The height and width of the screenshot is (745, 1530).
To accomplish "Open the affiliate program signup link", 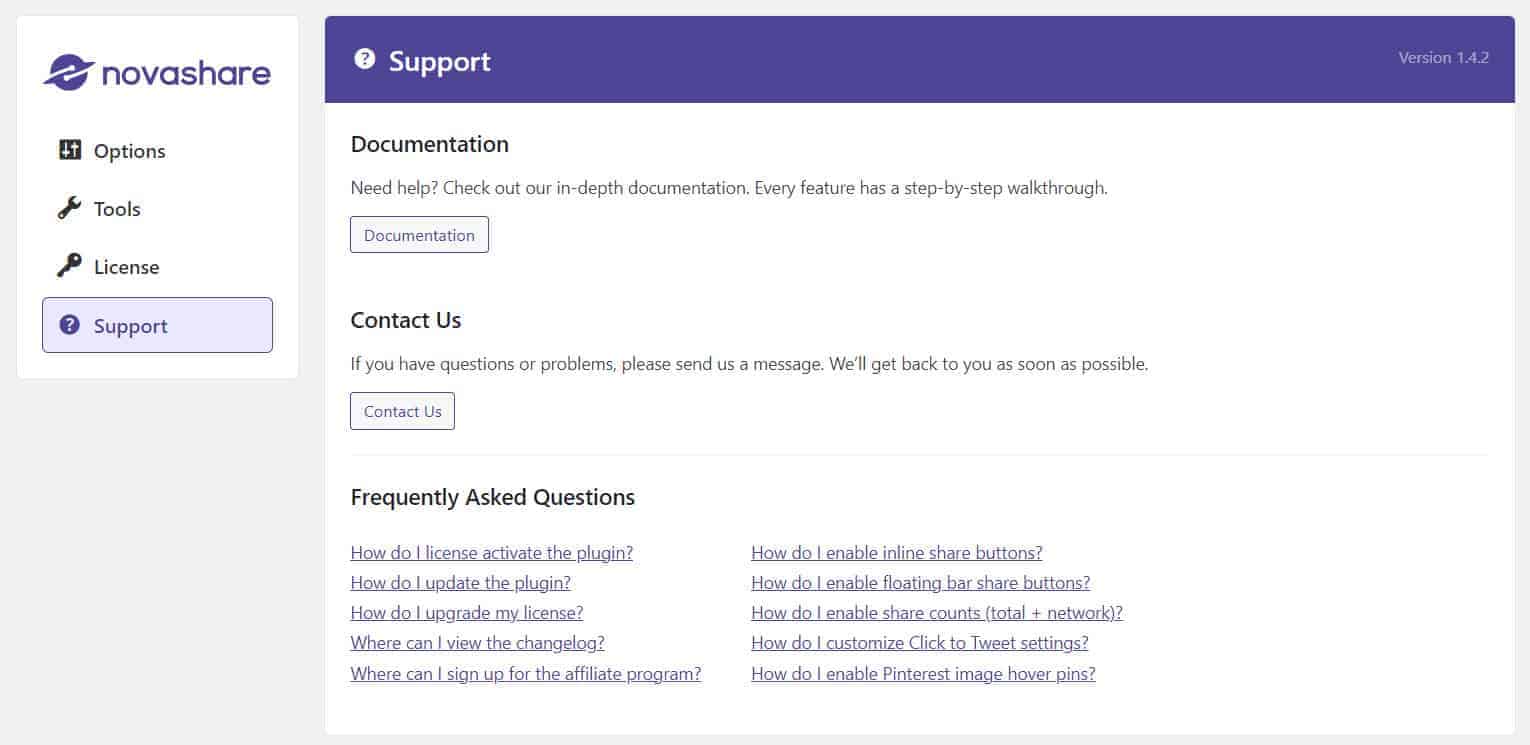I will (525, 673).
